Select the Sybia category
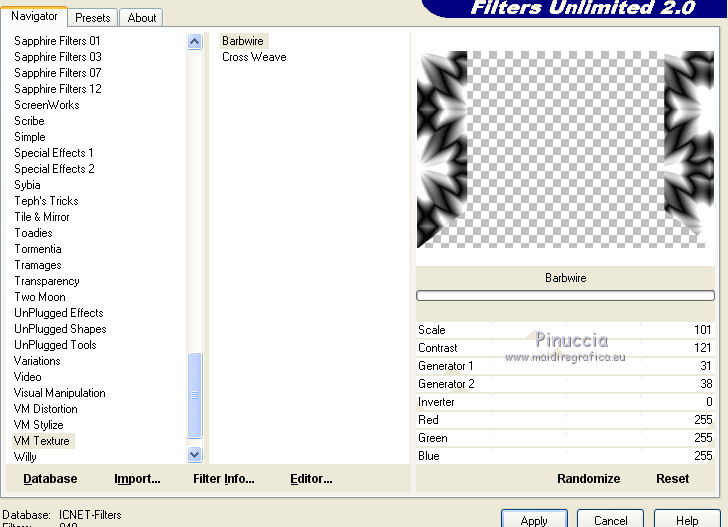Viewport: 728px width, 527px height. [27, 185]
